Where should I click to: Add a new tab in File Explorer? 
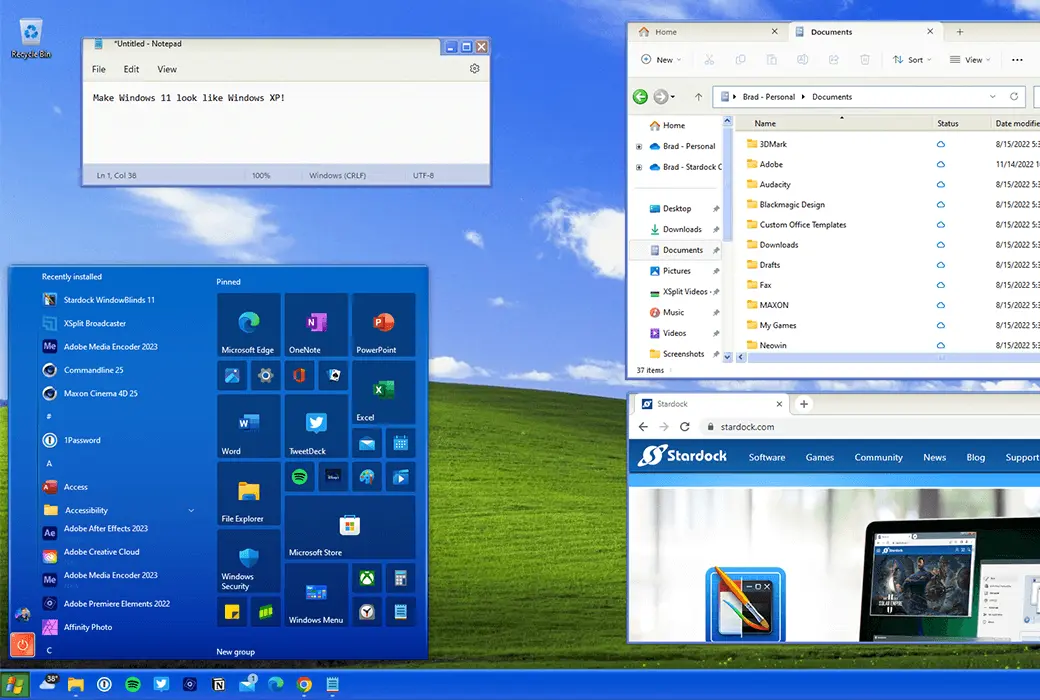coord(960,32)
